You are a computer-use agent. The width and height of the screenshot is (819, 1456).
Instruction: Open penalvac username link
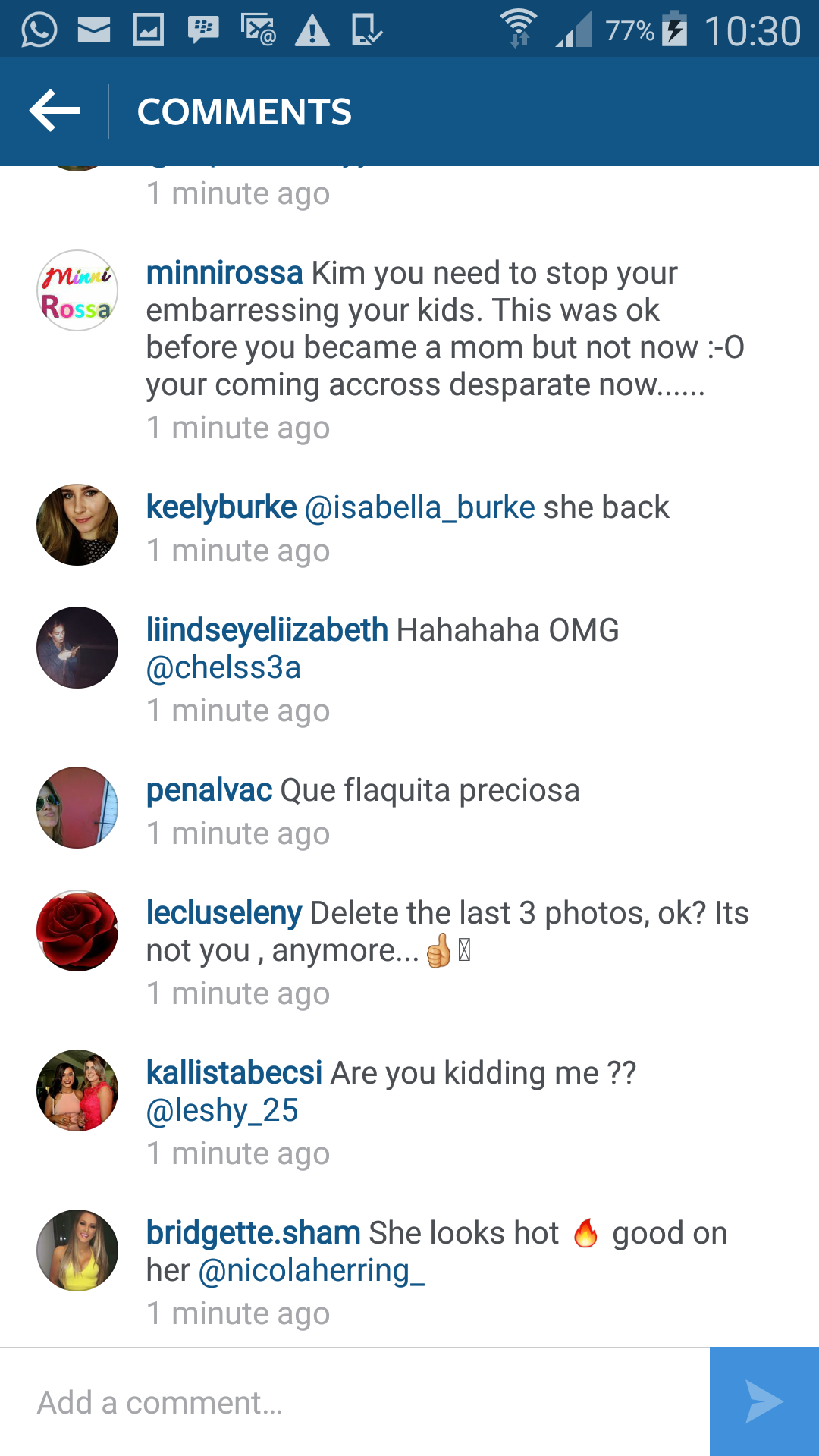[209, 790]
